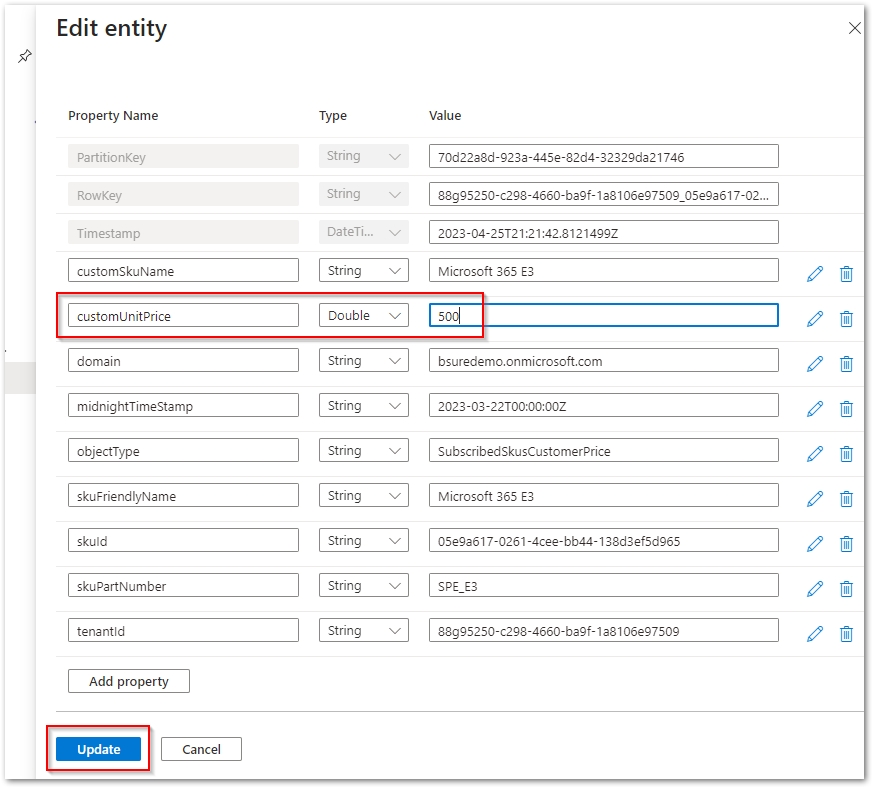873x788 pixels.
Task: Delete the tenantId property with trash icon
Action: coord(846,633)
